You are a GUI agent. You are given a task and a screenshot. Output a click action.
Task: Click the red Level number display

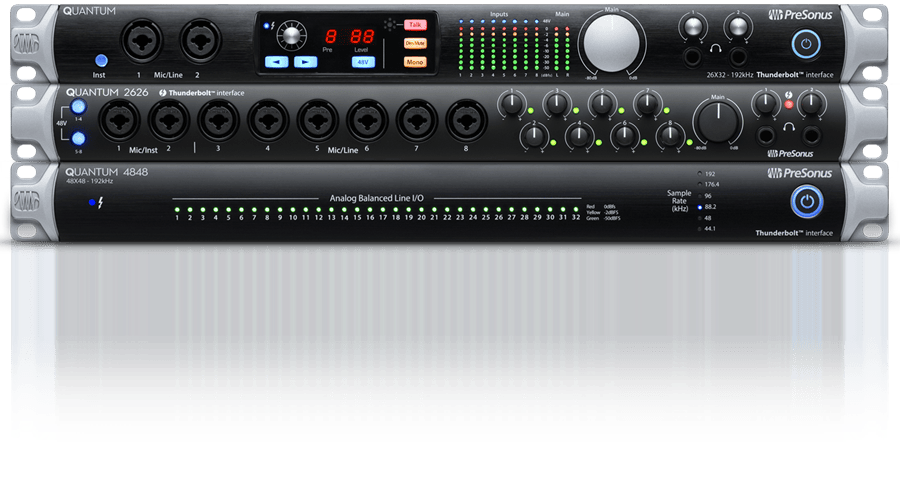click(362, 37)
